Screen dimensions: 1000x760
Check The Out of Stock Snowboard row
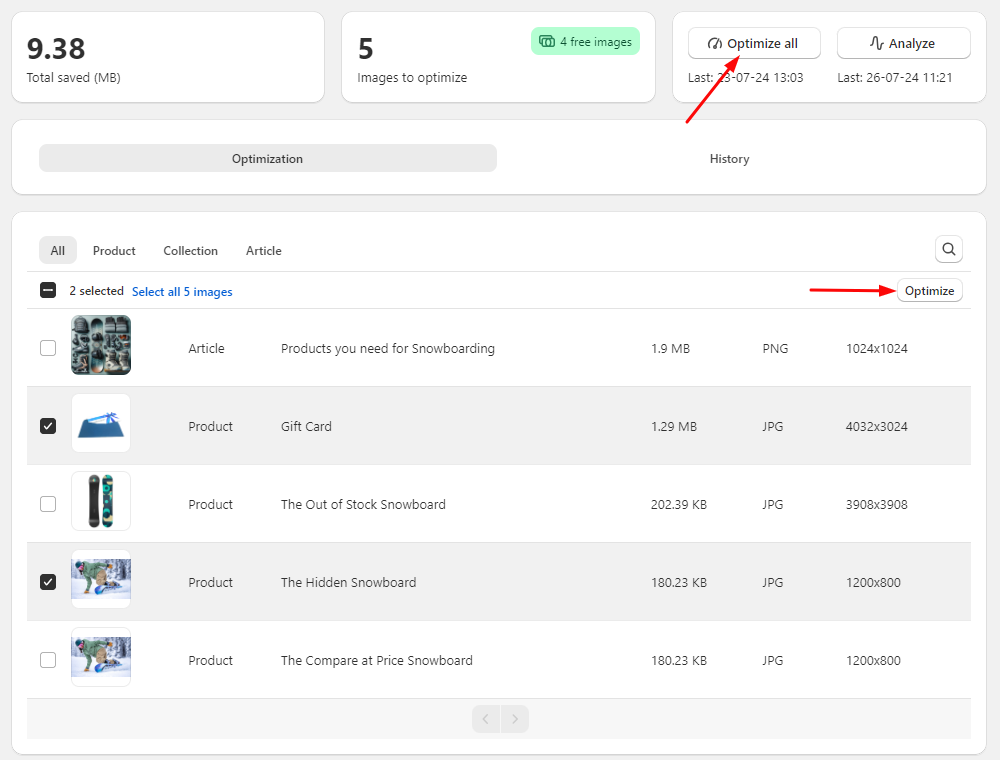click(x=48, y=504)
